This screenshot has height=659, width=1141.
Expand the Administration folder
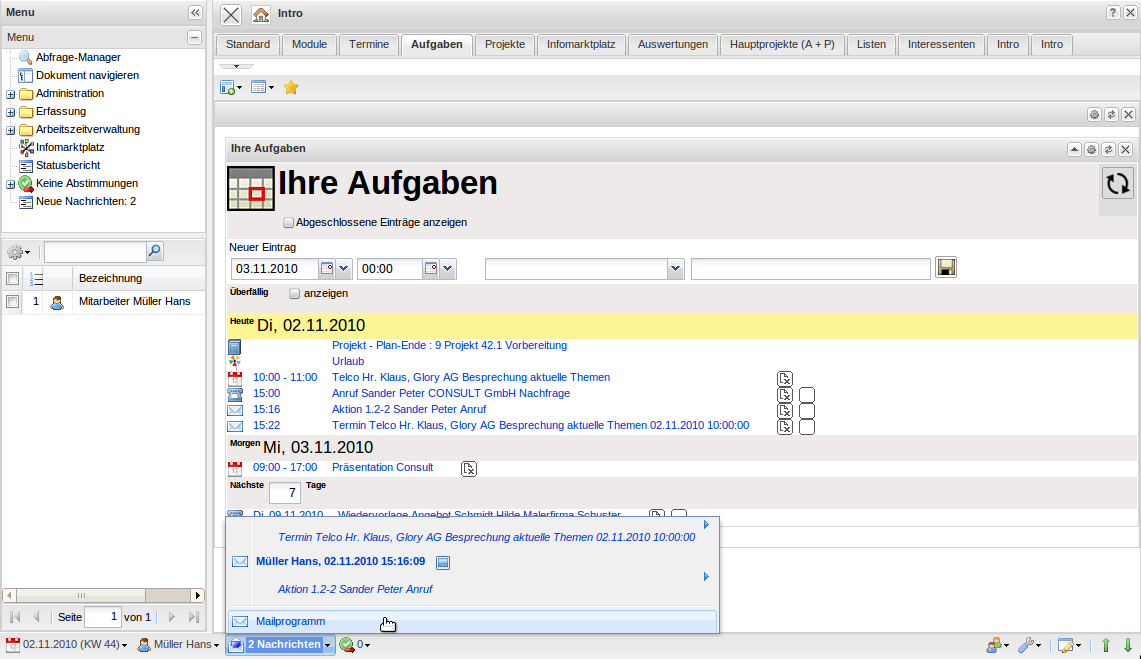tap(11, 94)
